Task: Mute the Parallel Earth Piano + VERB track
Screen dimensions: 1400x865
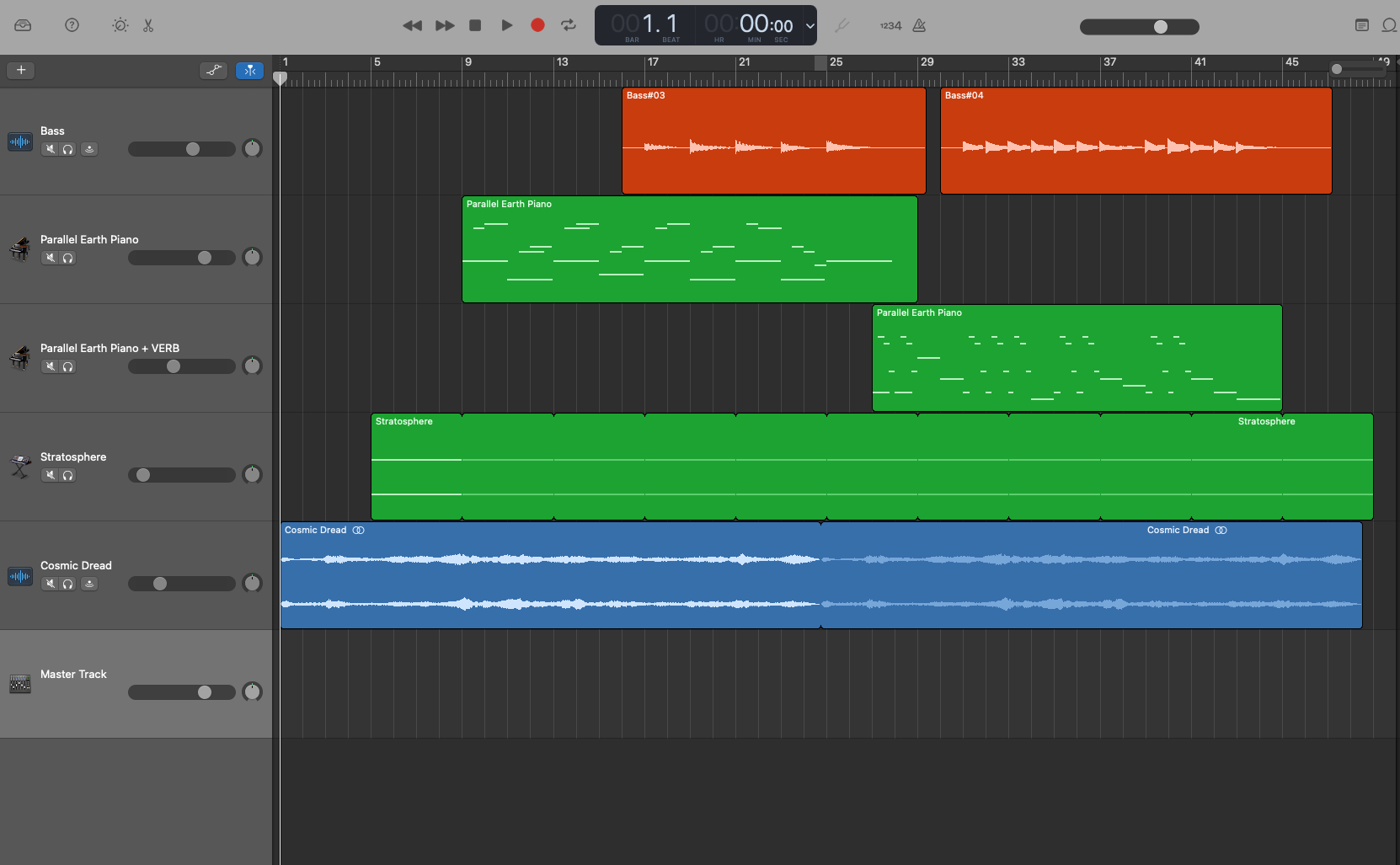Action: (50, 366)
